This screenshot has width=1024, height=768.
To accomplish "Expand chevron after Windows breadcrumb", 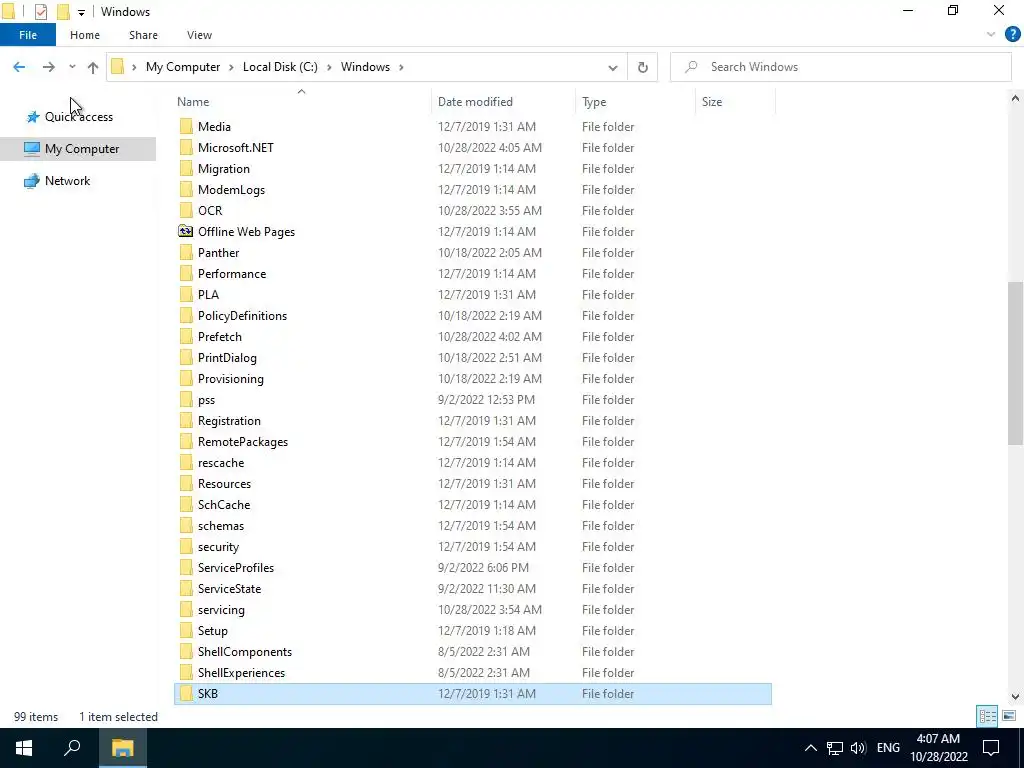I will tap(401, 67).
